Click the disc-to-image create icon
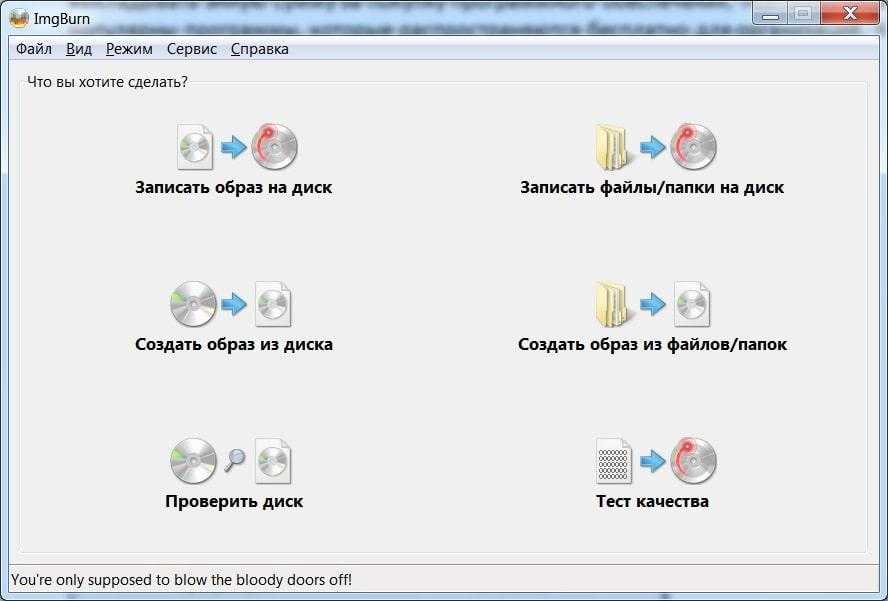The image size is (888, 601). coord(231,304)
